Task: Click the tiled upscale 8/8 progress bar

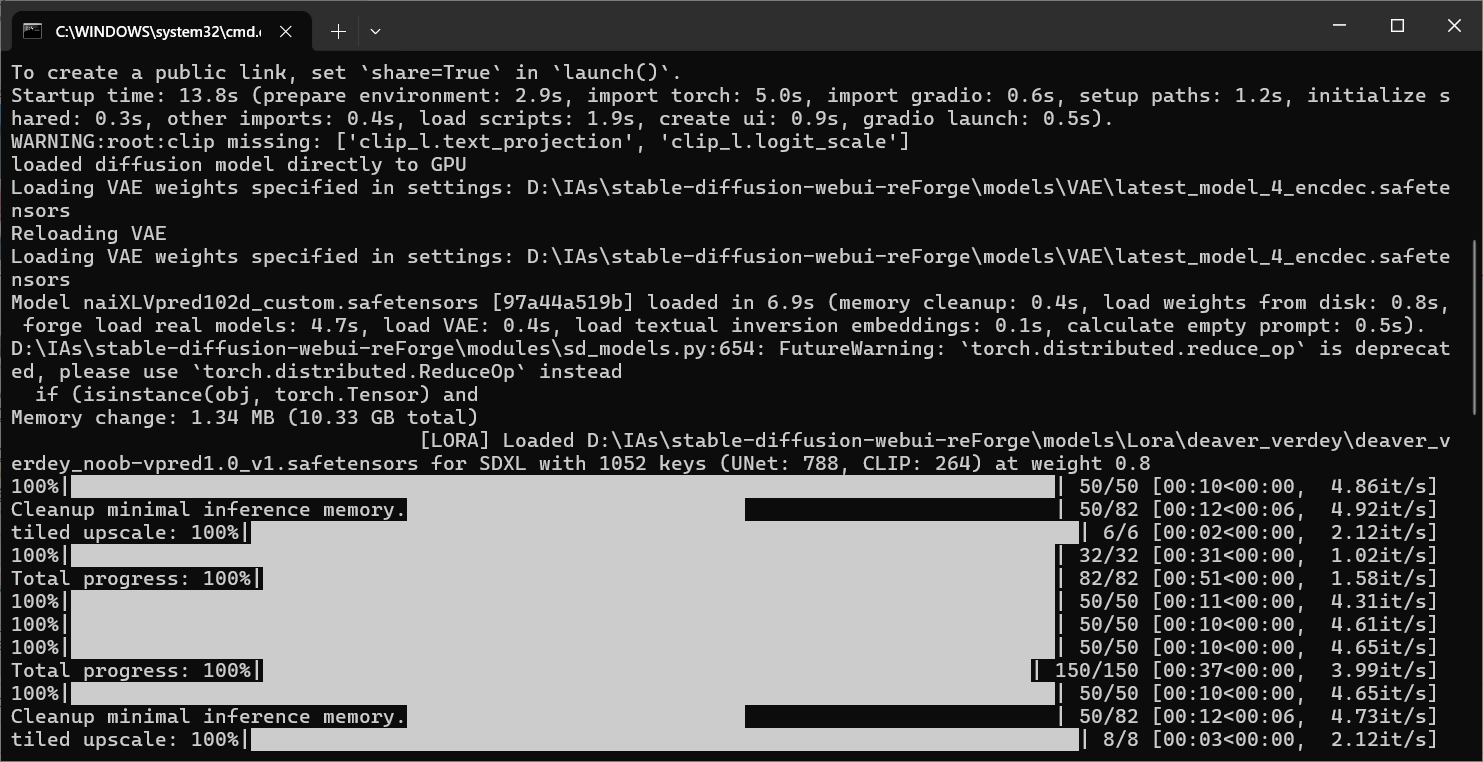Action: [665, 740]
